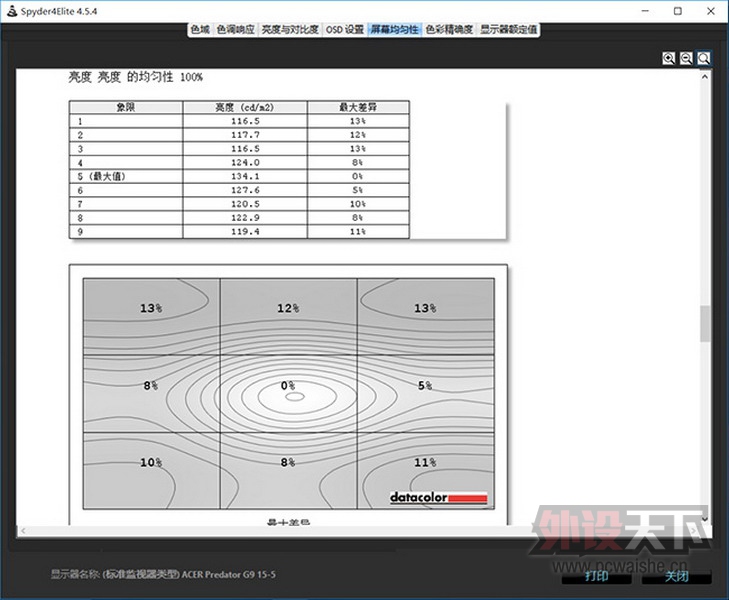
Task: Click the 亮度 的均匀性 100% heading
Action: (x=135, y=77)
